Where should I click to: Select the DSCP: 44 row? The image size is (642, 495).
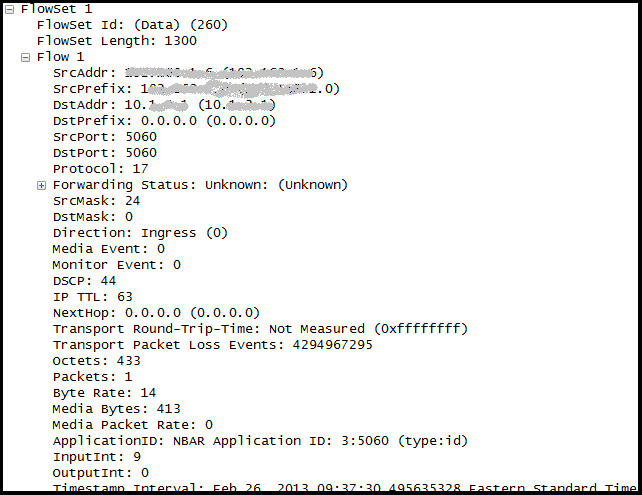(84, 281)
